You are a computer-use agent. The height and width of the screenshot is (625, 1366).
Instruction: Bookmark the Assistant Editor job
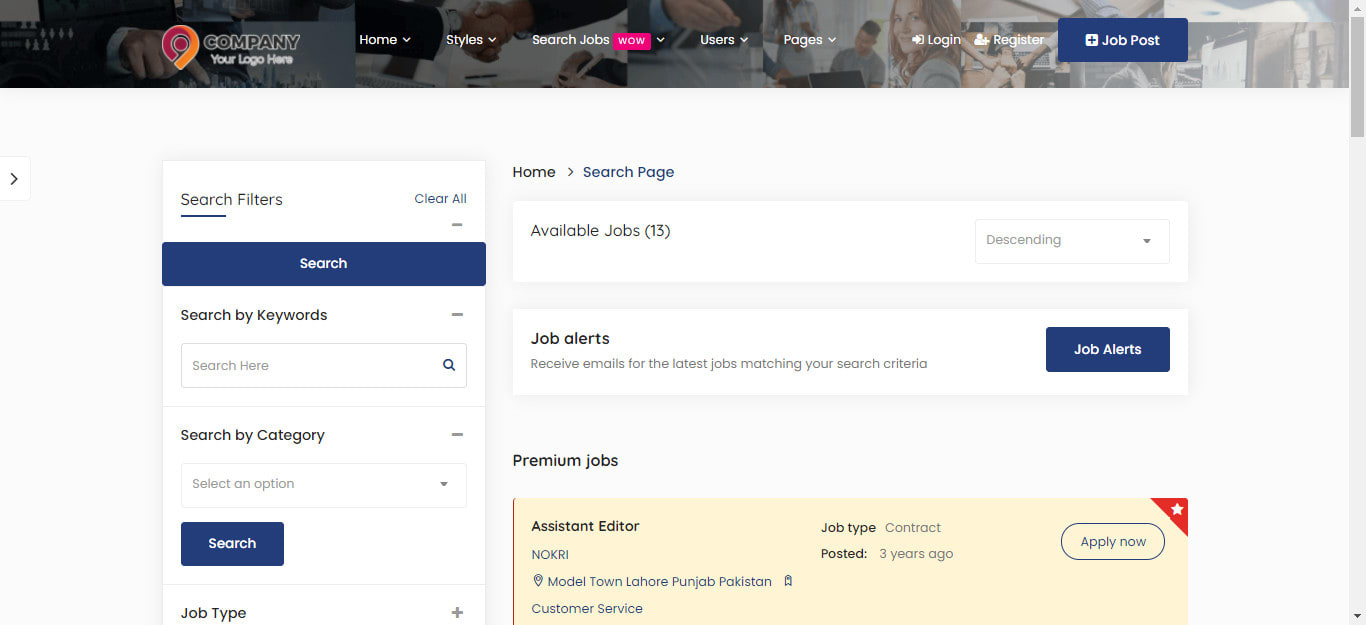(788, 580)
